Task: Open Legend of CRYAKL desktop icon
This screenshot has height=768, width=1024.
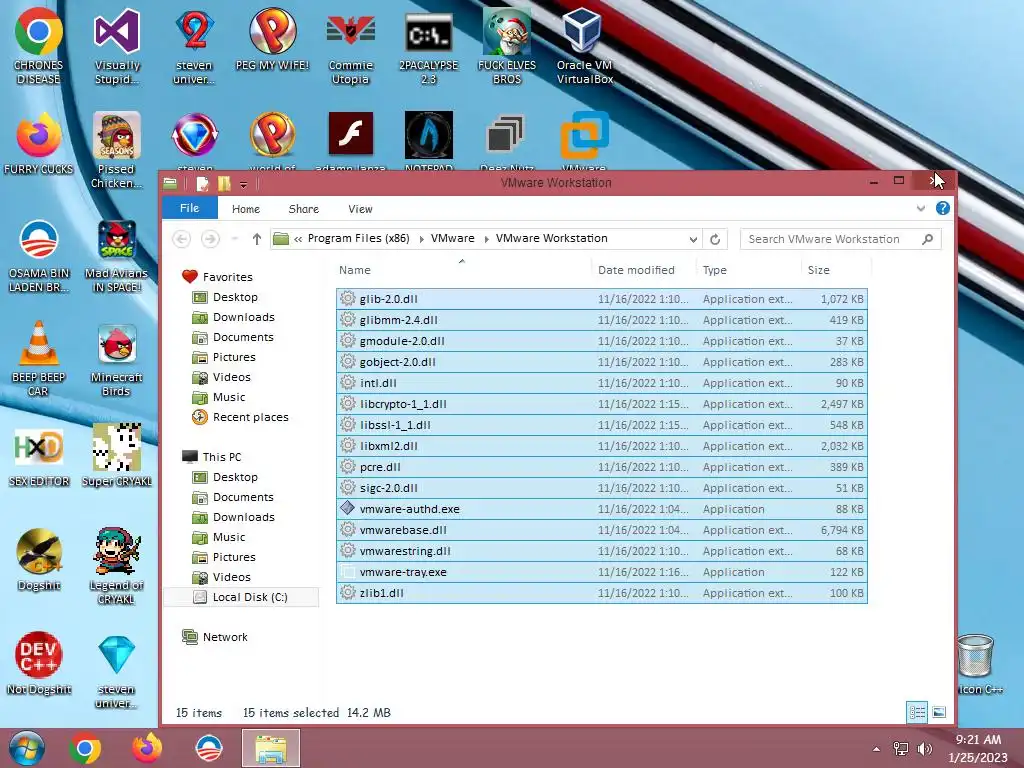Action: point(117,566)
